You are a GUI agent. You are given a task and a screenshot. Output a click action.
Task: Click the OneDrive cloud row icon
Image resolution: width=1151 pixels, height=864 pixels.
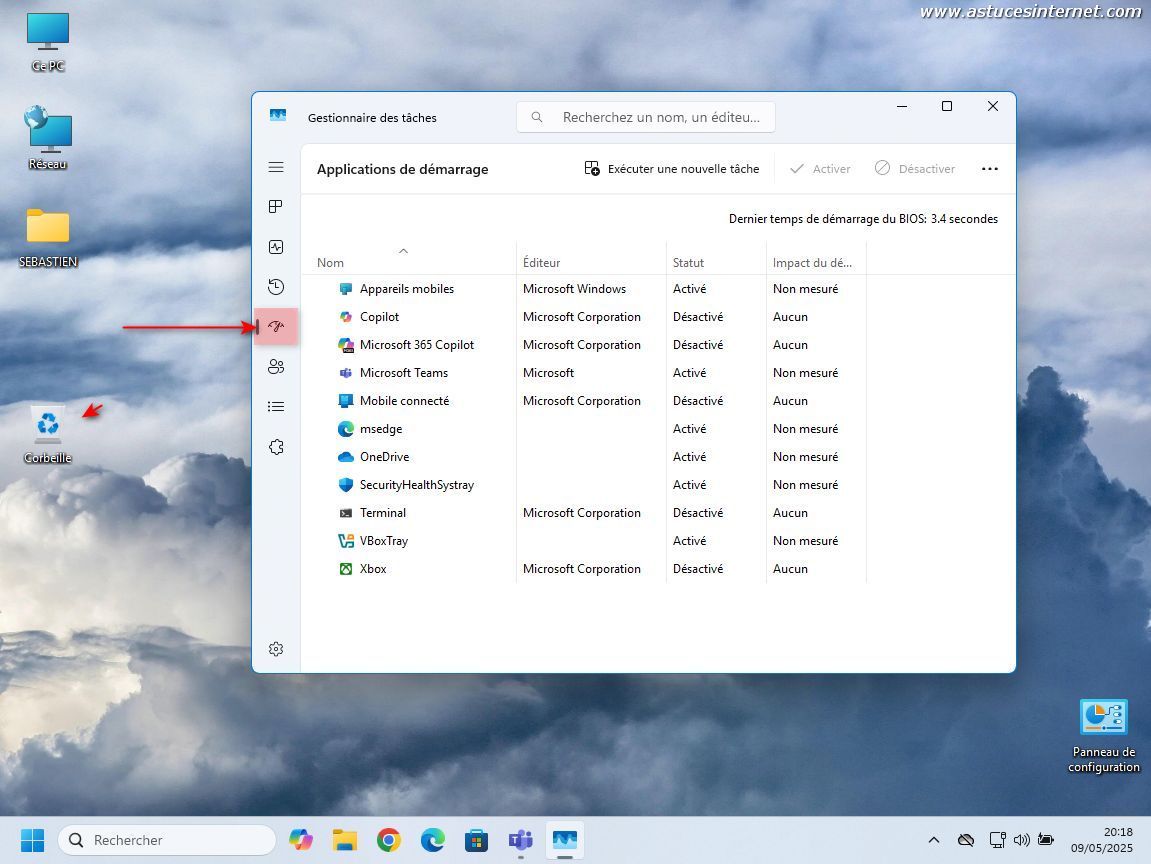346,457
